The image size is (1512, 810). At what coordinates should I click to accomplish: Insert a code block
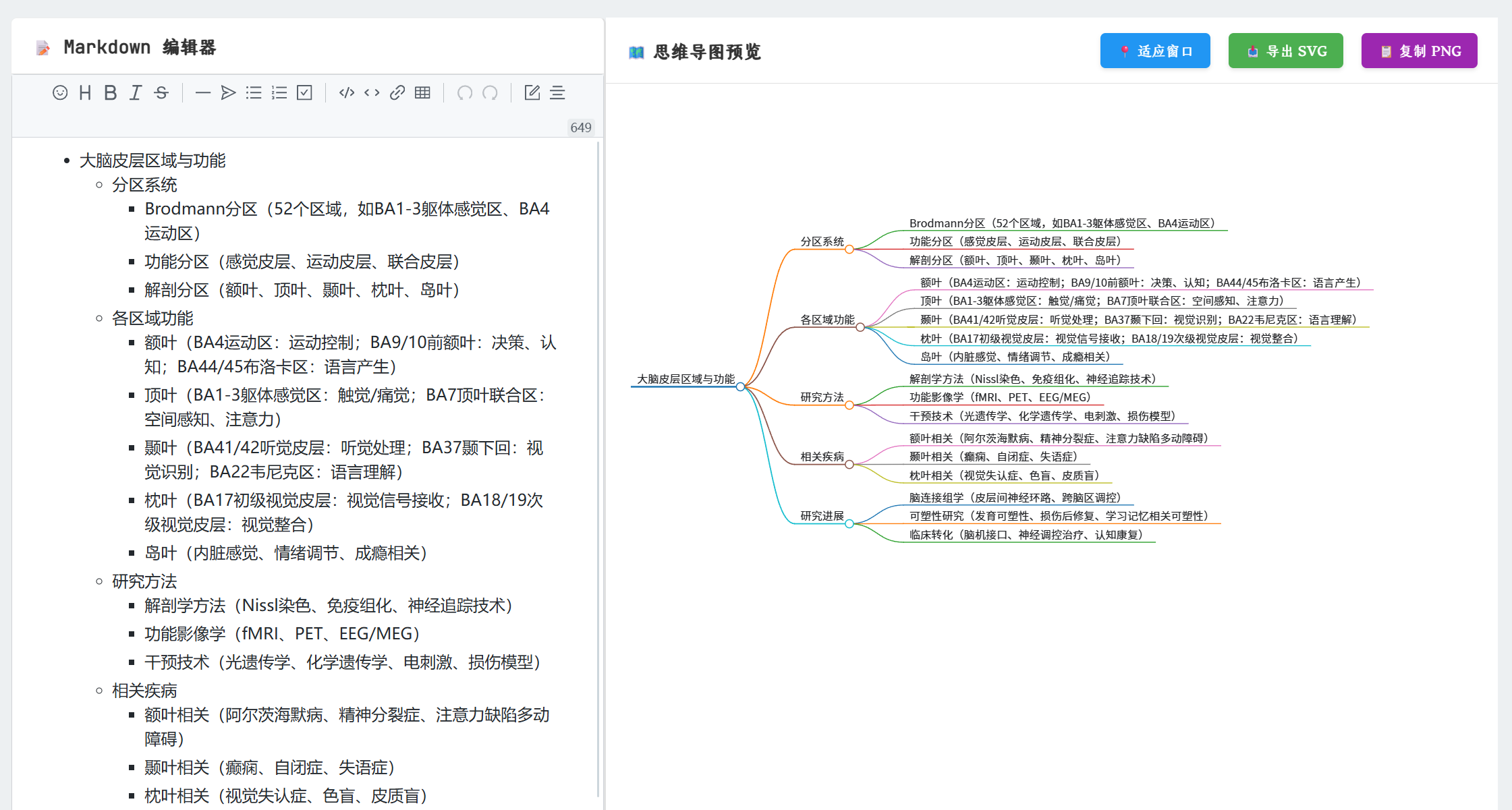coord(347,93)
